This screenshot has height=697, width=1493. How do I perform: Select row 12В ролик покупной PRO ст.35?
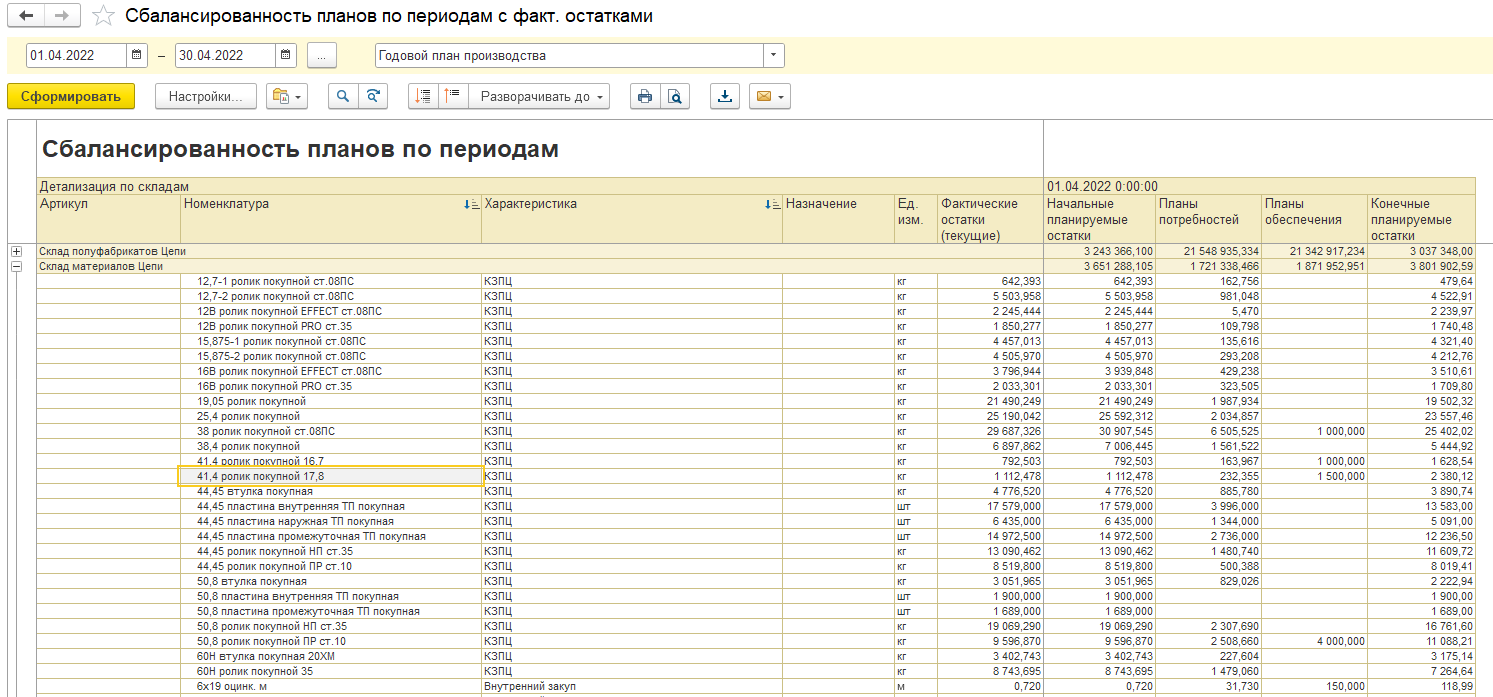coord(275,326)
